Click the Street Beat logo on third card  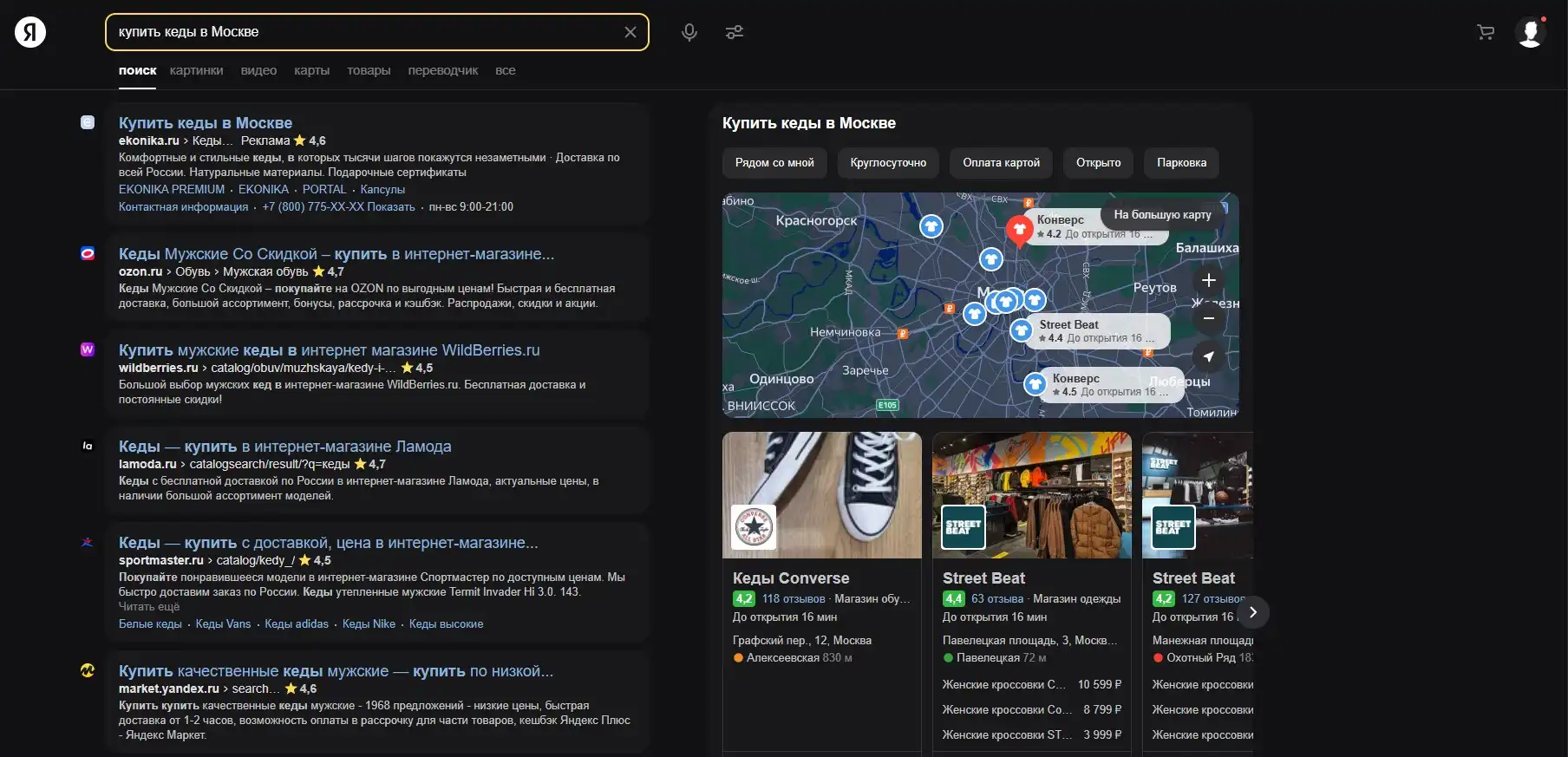coord(1173,527)
